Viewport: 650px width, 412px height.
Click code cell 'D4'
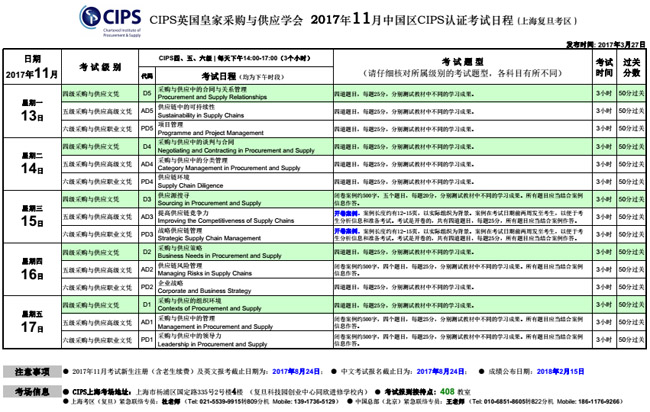tap(147, 146)
